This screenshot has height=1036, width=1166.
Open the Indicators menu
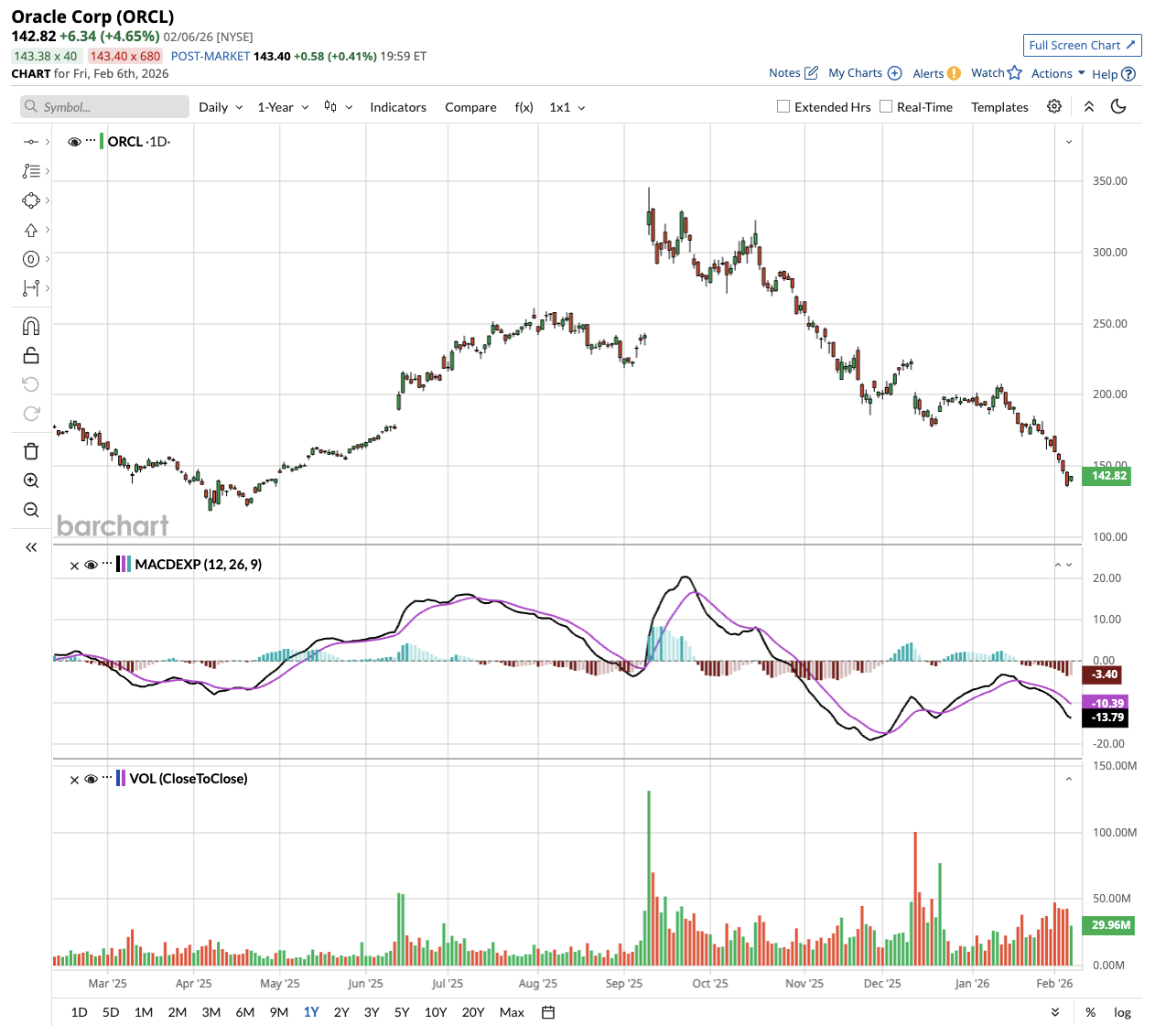coord(398,107)
